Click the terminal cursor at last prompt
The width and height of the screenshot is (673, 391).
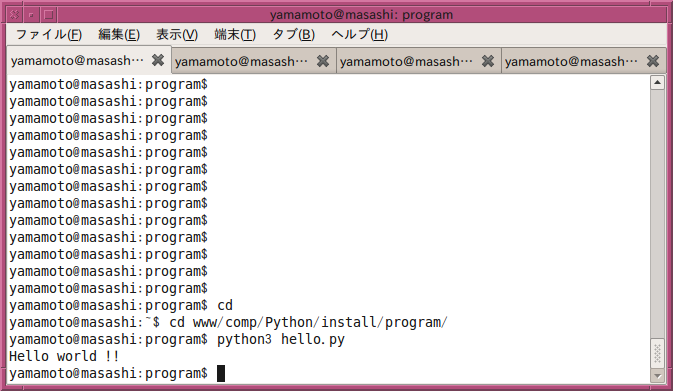221,373
